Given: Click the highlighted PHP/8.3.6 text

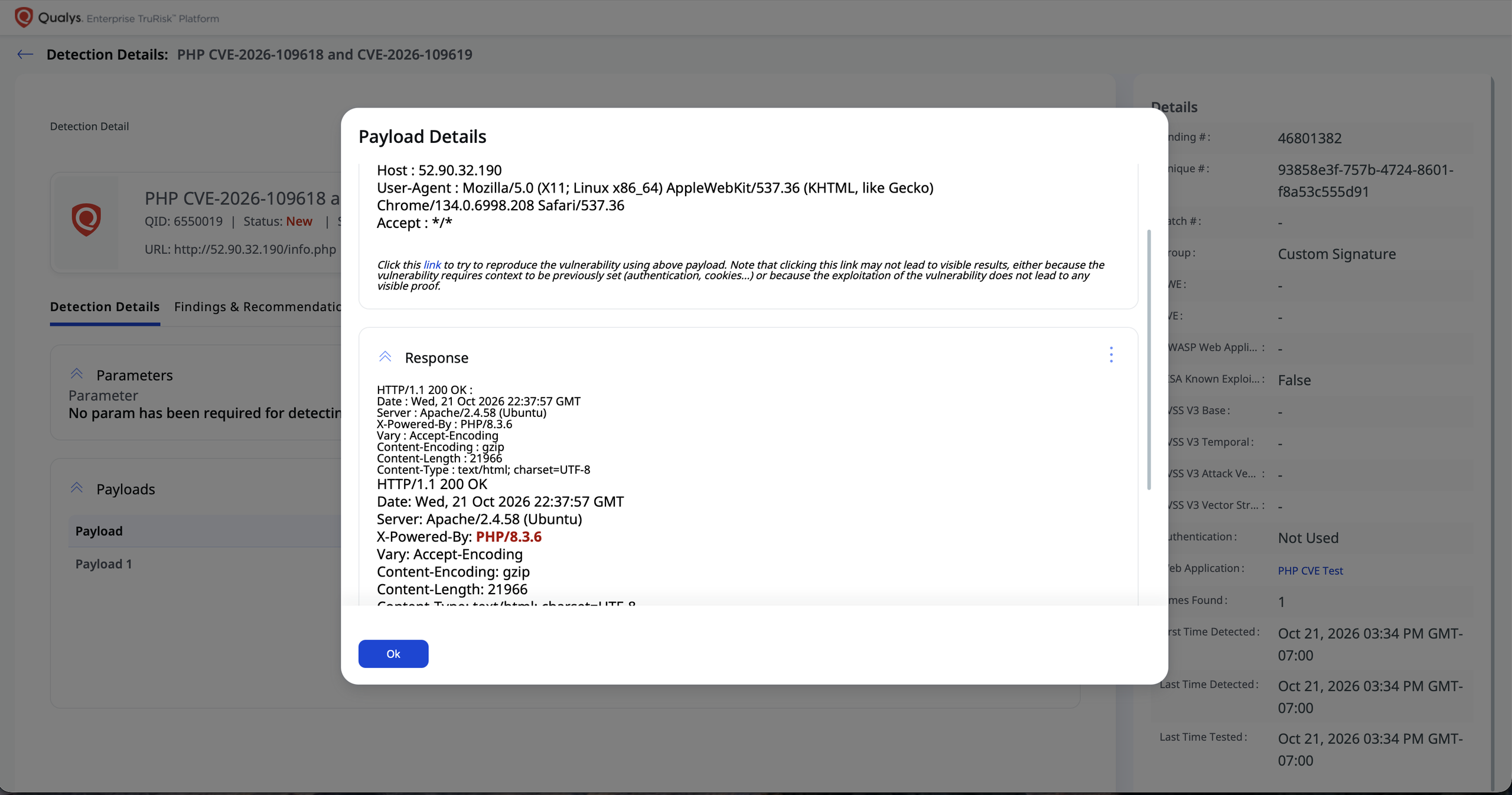Looking at the screenshot, I should click(x=509, y=536).
